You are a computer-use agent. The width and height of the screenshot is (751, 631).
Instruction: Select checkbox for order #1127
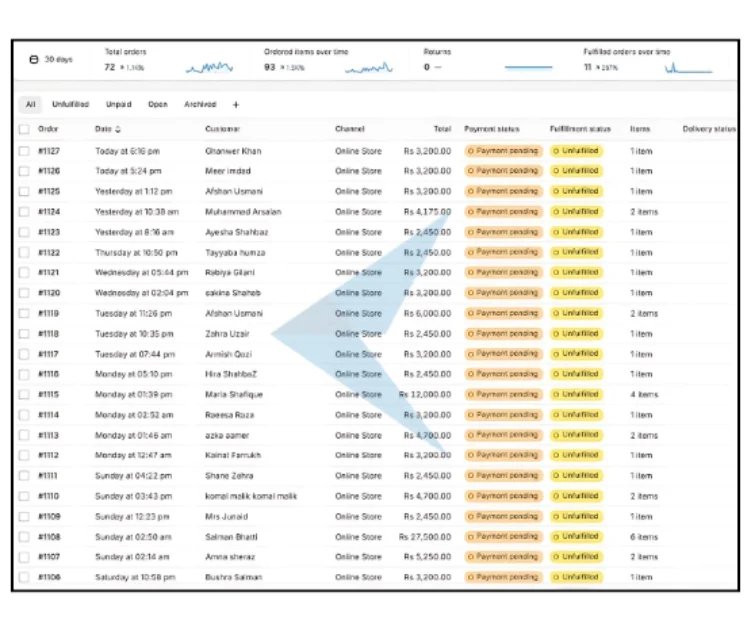[x=24, y=151]
